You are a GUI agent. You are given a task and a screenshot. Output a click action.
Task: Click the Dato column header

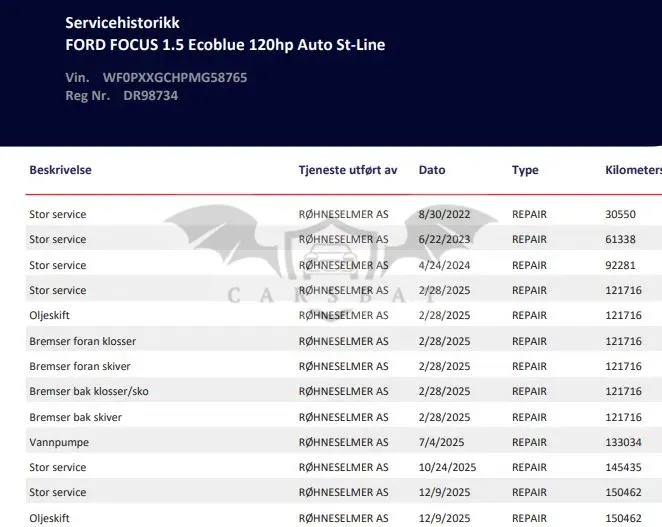[x=432, y=170]
